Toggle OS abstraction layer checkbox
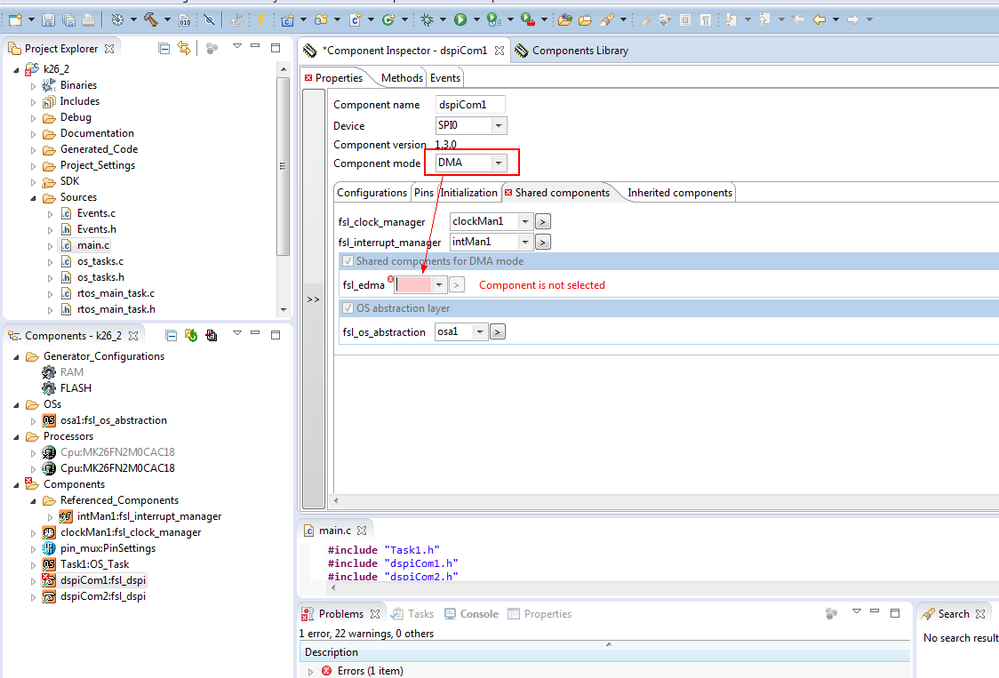 point(348,308)
